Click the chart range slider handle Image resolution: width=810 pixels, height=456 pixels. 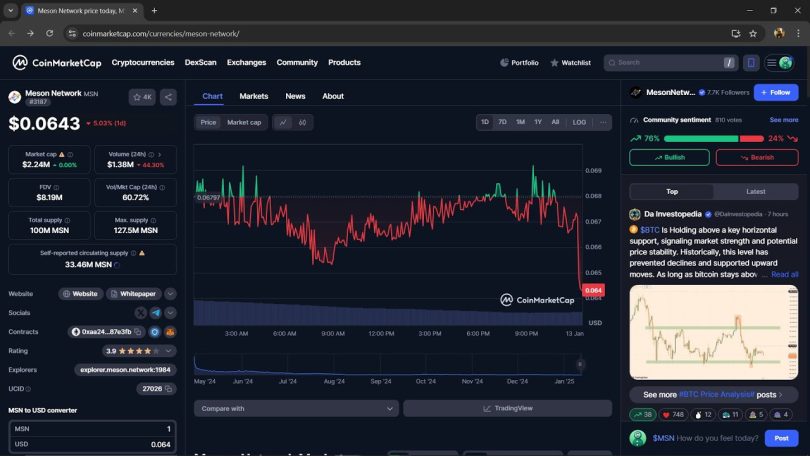point(580,365)
